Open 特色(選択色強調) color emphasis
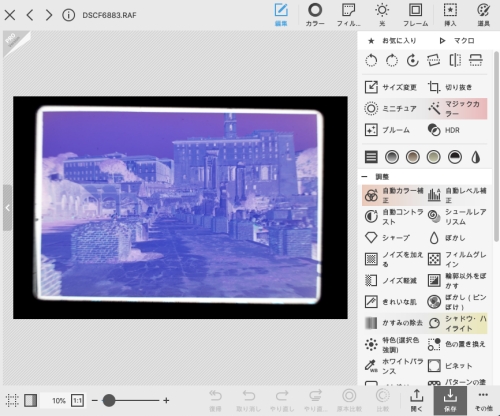Screen dimensions: 500x416 click(393, 345)
